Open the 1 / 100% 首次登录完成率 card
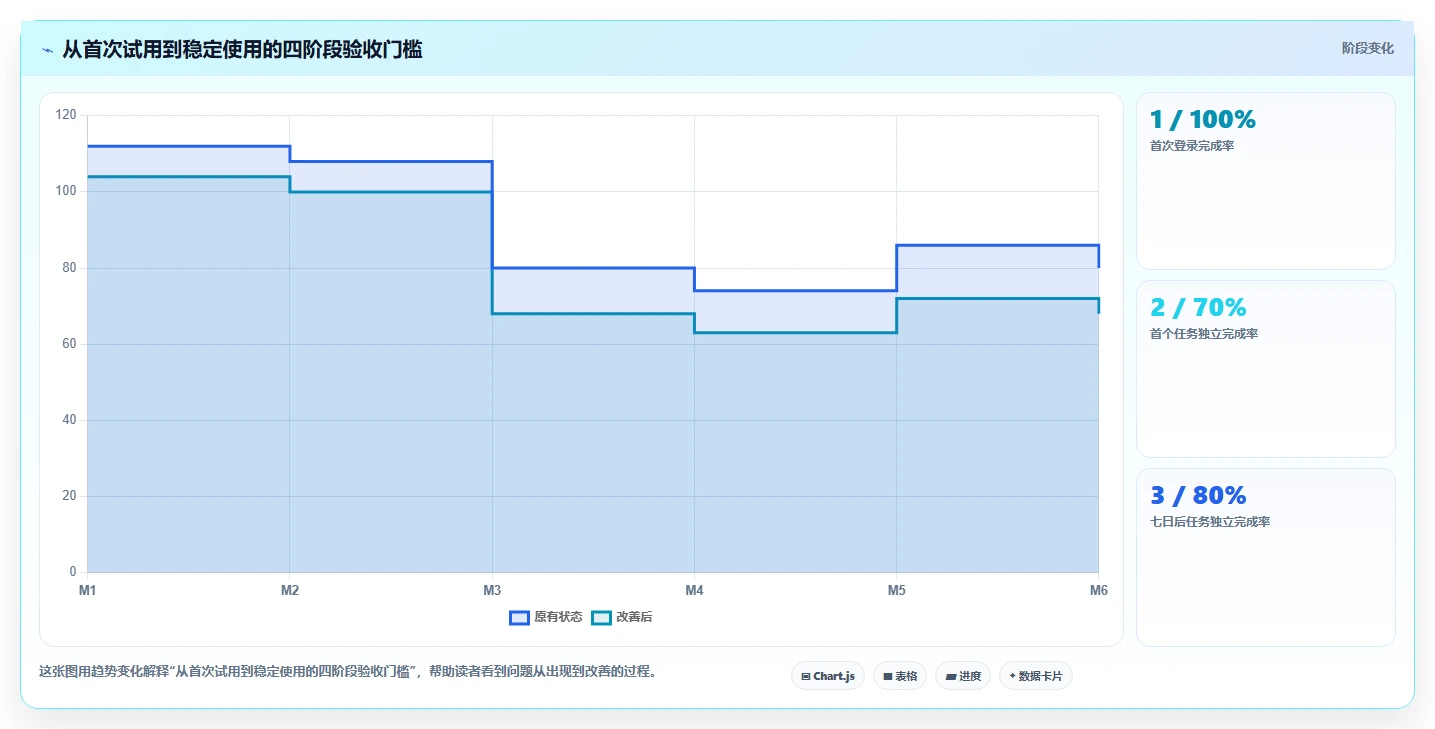1435x729 pixels. pyautogui.click(x=1266, y=181)
